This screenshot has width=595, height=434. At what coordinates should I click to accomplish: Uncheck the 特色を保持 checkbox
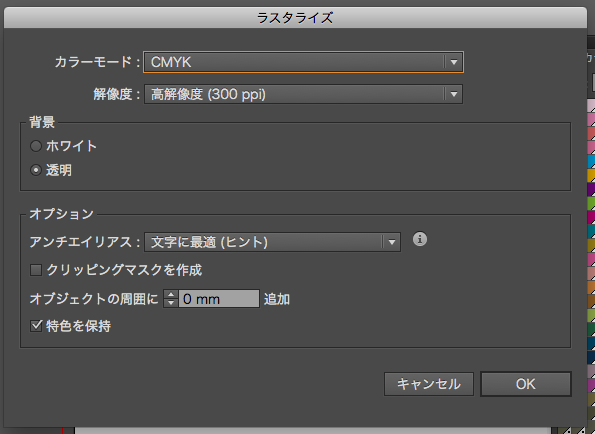click(x=36, y=326)
